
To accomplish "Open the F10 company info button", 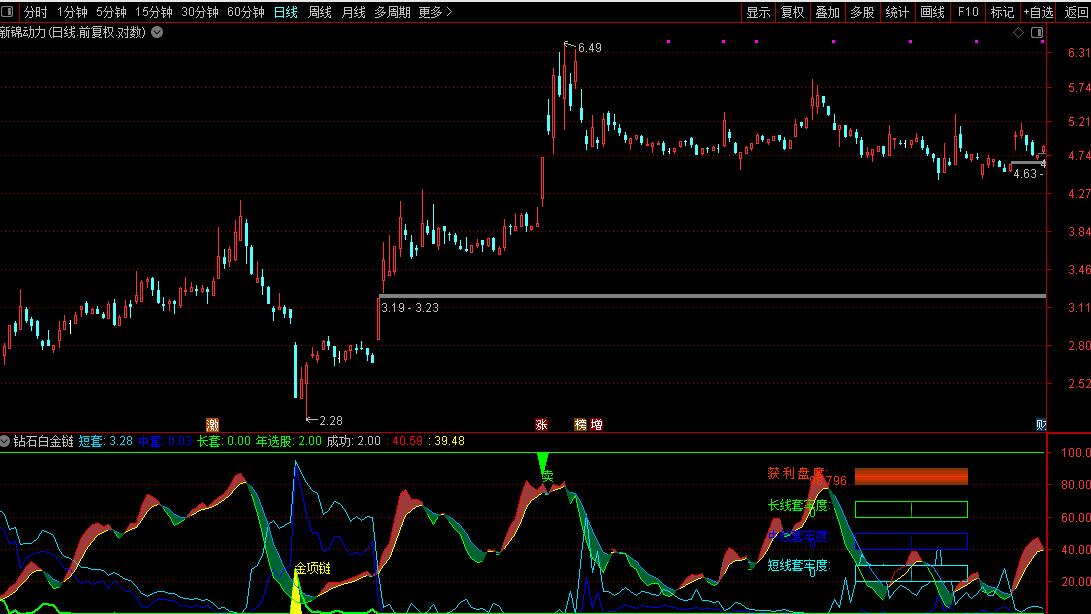I will coord(968,12).
